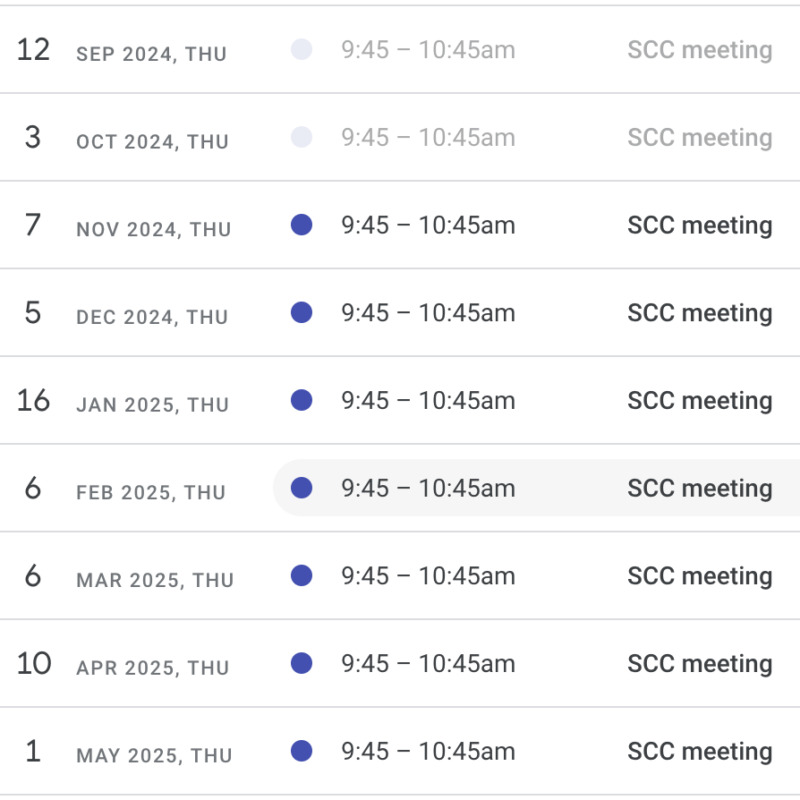Open SCC meeting title on 7 Nov 2024
The image size is (800, 800).
click(x=699, y=226)
